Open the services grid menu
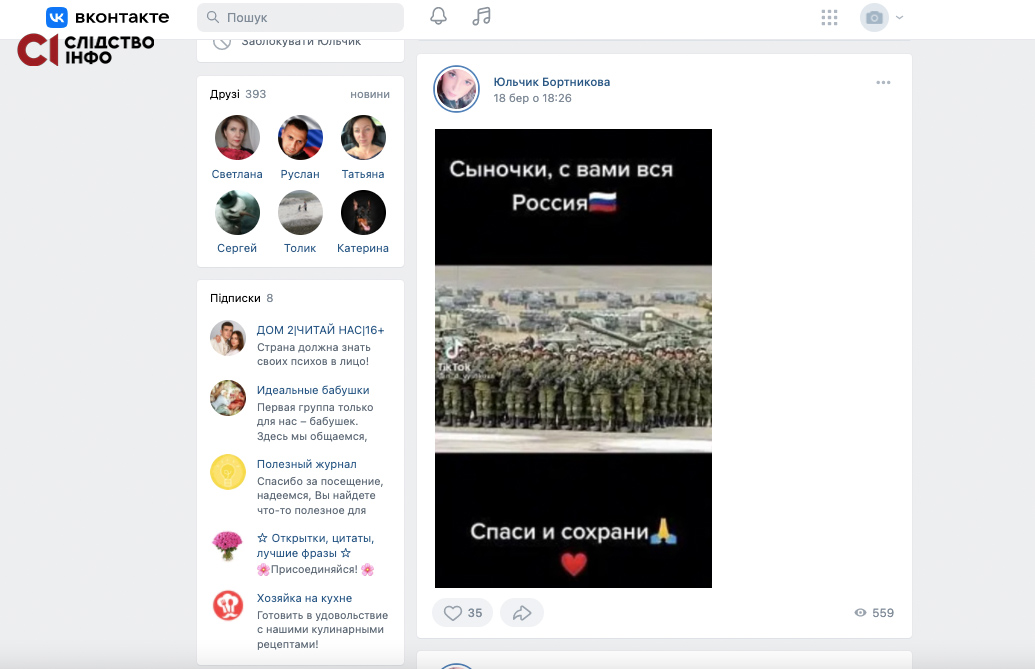Screen dimensions: 1035x669 click(x=829, y=17)
